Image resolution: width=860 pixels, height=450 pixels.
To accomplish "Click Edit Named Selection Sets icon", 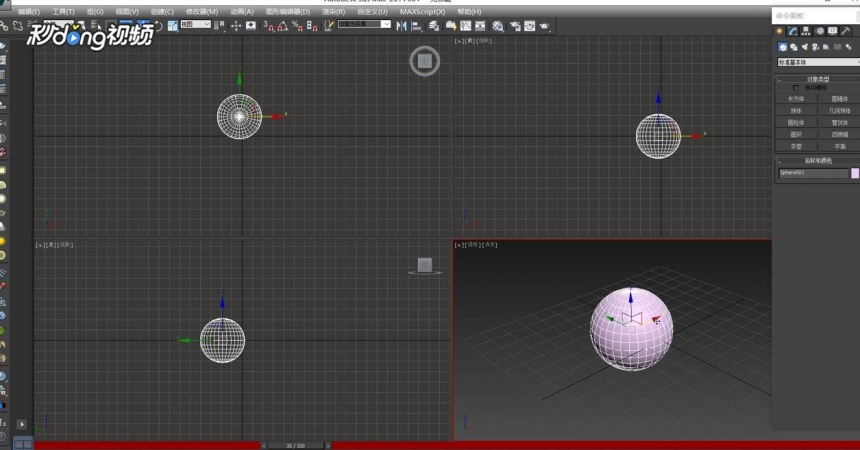I will click(329, 26).
